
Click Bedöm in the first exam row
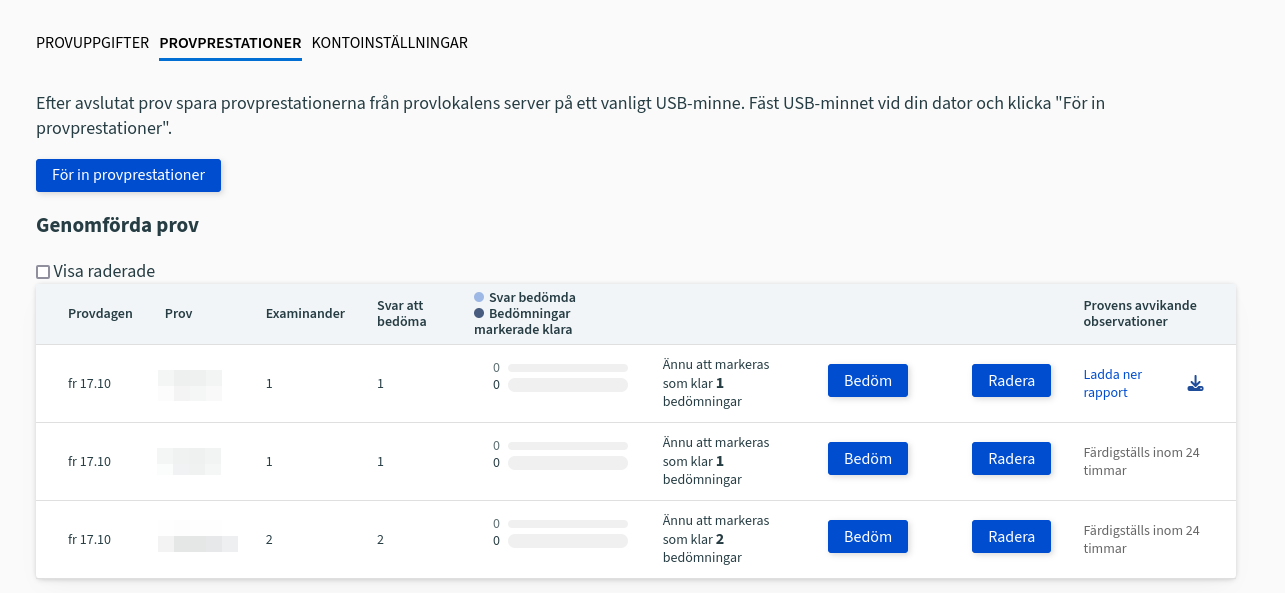868,381
